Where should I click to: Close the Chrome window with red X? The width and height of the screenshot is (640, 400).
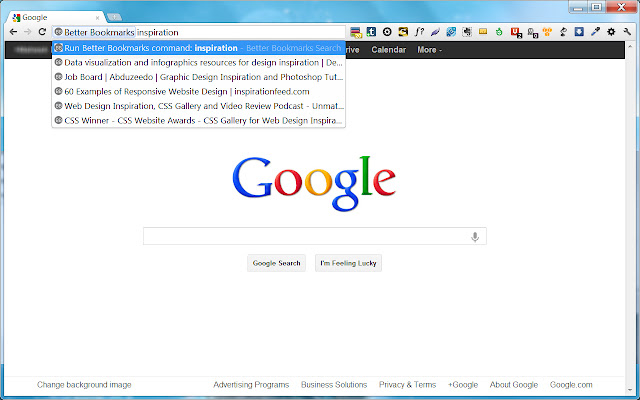tap(622, 7)
